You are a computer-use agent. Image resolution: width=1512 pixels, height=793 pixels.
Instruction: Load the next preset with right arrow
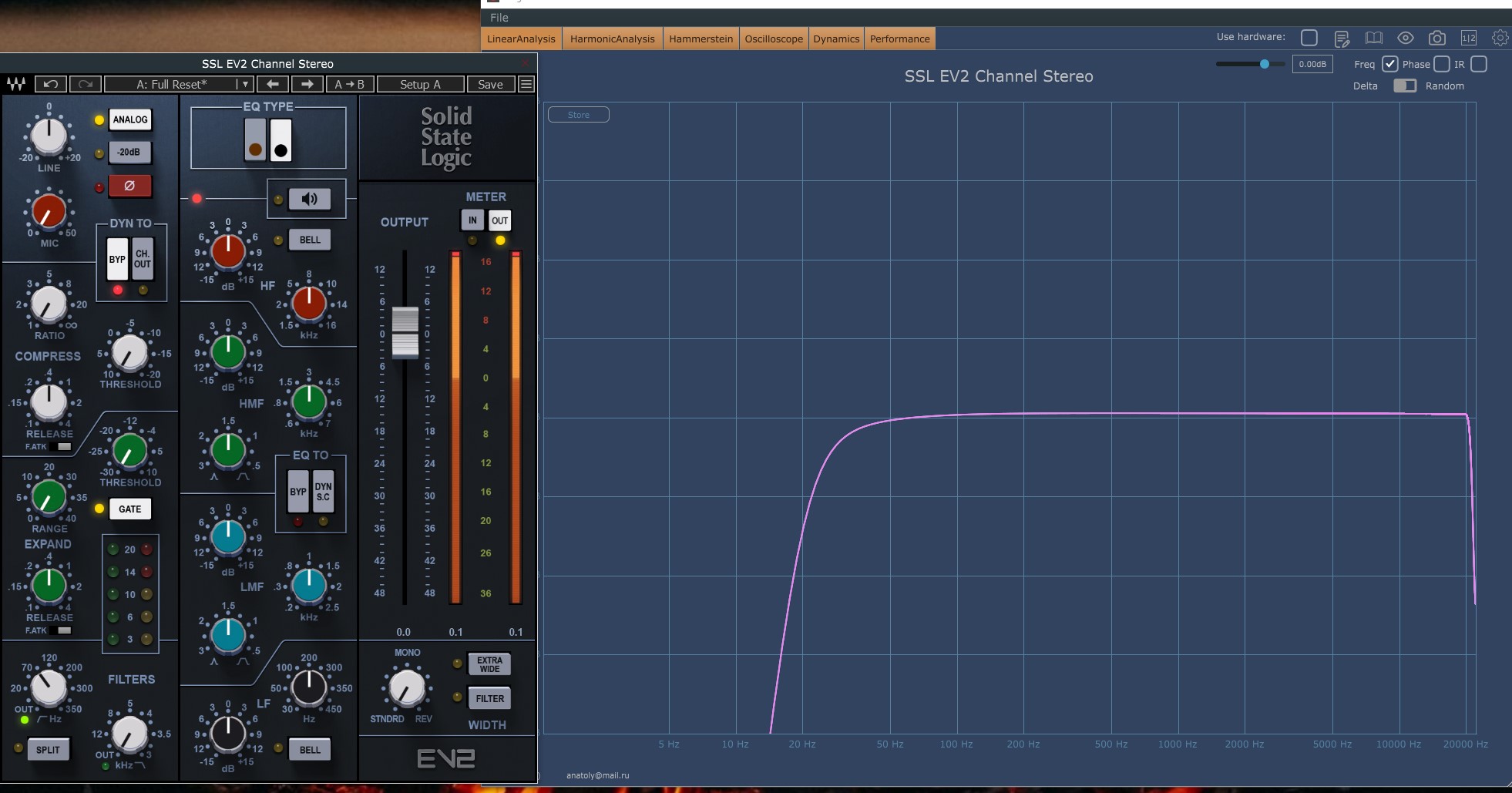(x=307, y=84)
